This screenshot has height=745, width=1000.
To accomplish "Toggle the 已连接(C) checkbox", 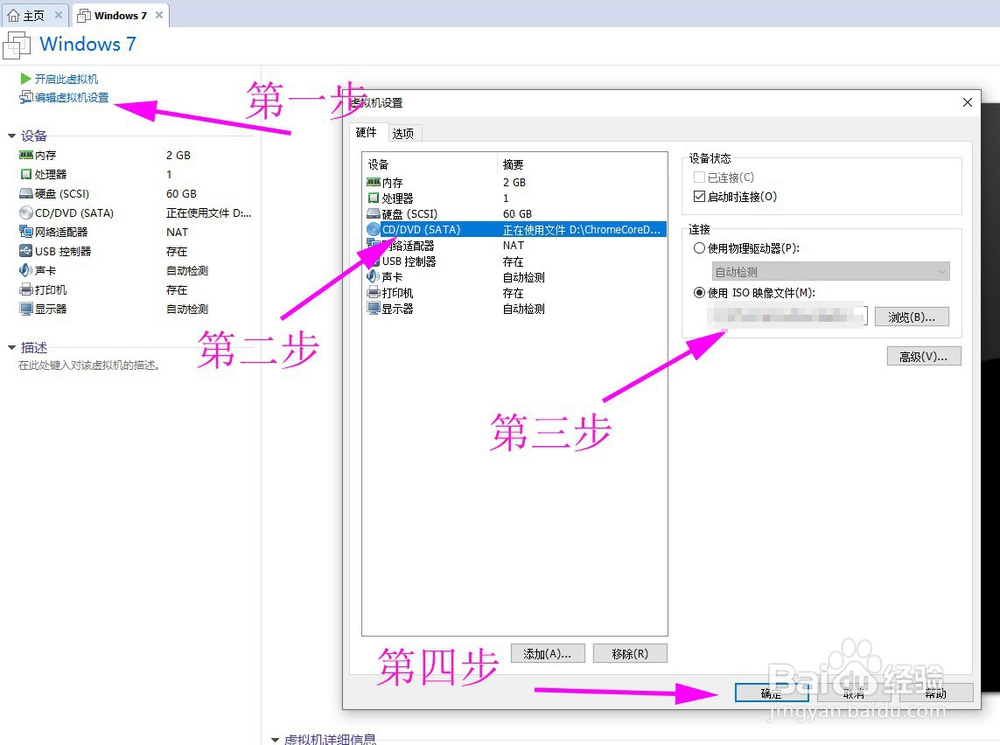I will 699,177.
